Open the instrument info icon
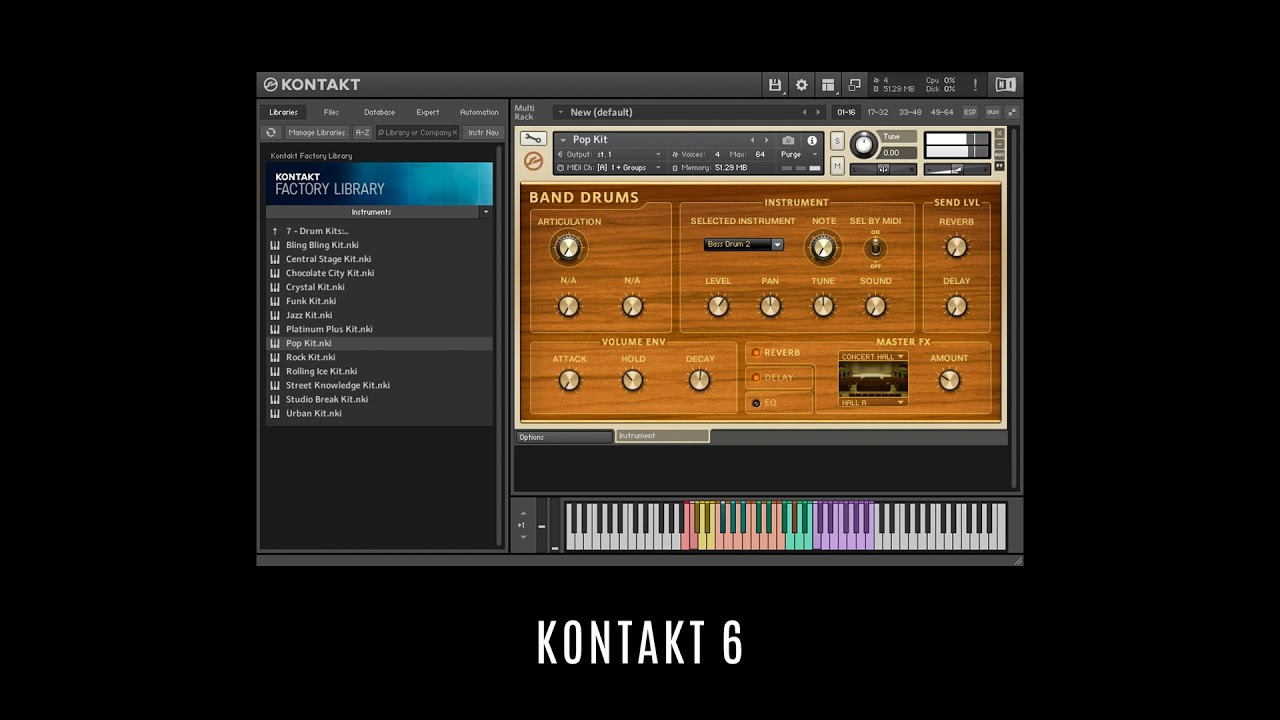This screenshot has width=1280, height=720. point(812,140)
